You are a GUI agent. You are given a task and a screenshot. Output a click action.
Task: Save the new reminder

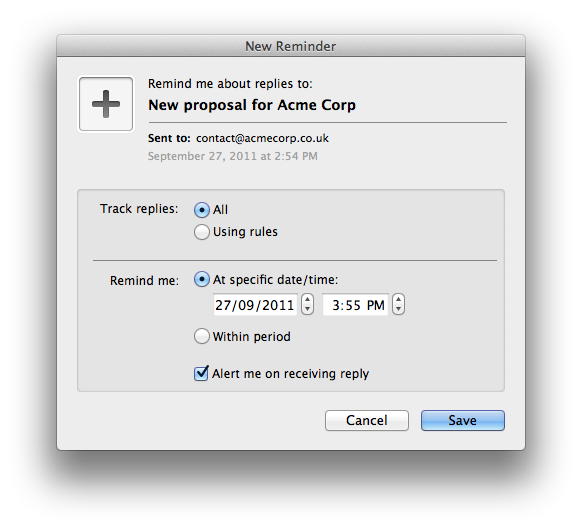point(462,421)
